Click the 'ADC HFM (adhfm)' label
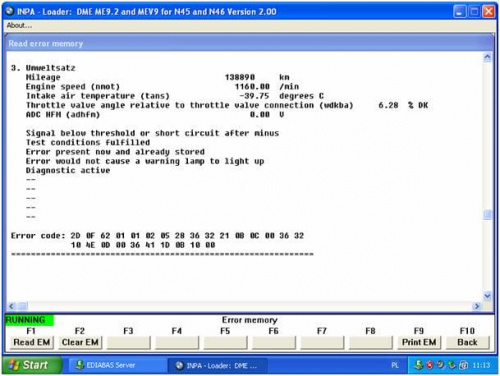500x376 pixels. (63, 115)
